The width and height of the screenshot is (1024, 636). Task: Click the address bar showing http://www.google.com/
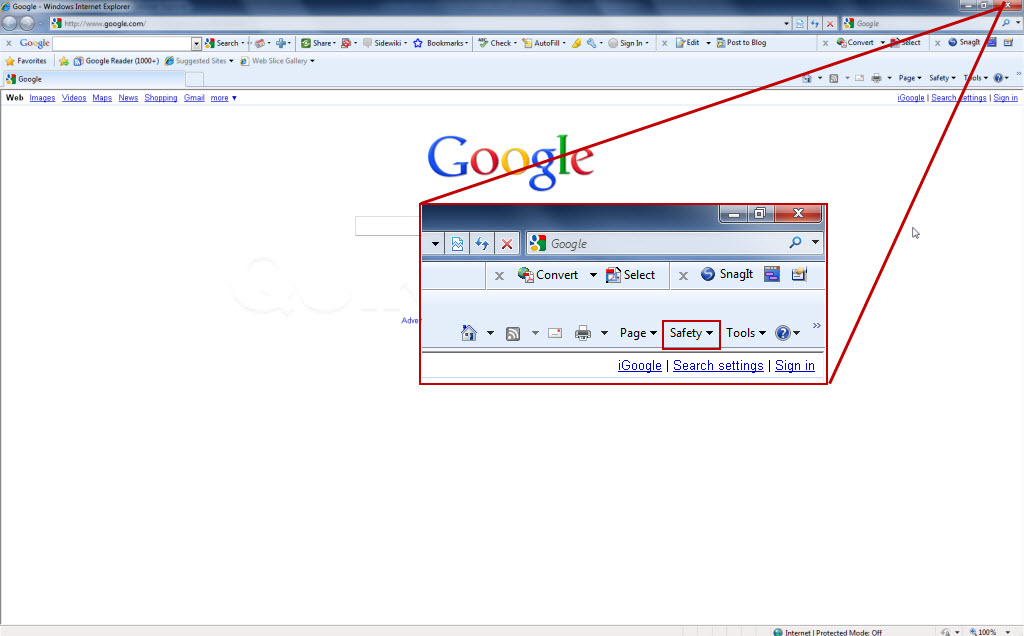421,24
